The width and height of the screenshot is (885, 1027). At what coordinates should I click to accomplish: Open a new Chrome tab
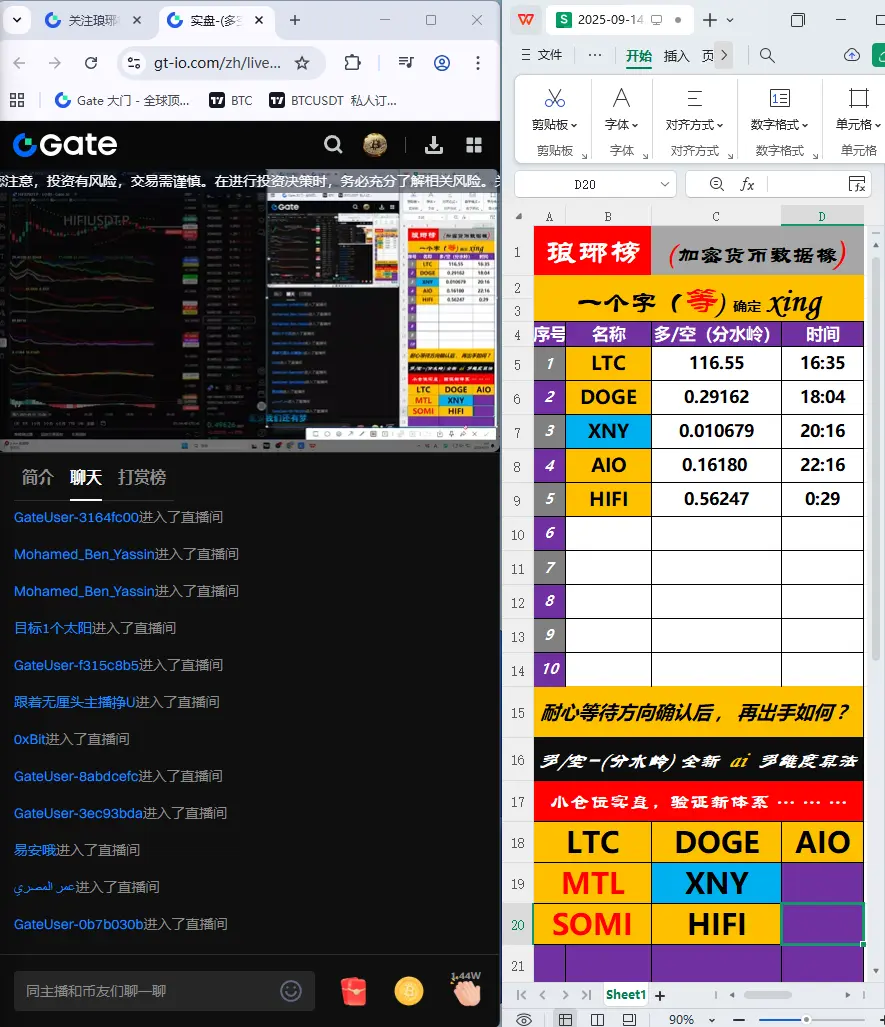click(295, 20)
